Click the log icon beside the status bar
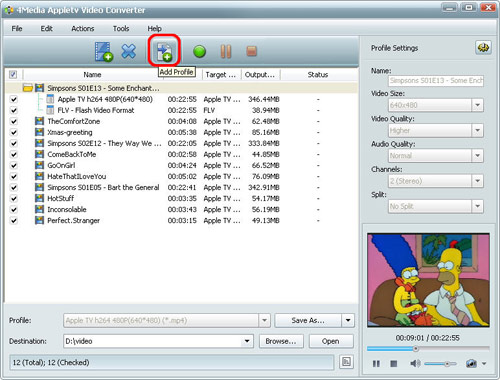This screenshot has height=380, width=500. [346, 362]
